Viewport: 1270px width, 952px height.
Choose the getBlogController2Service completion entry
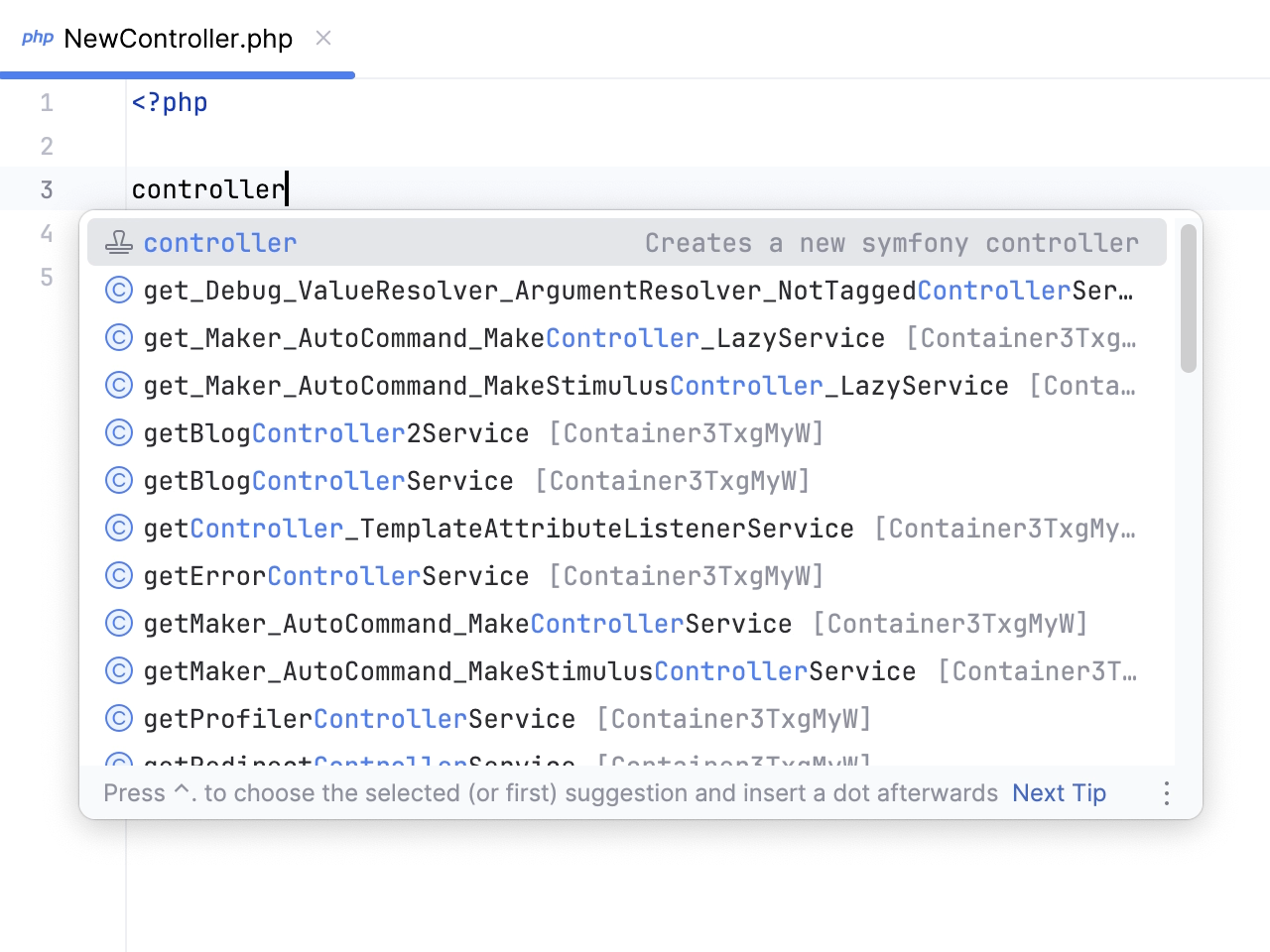(x=335, y=432)
